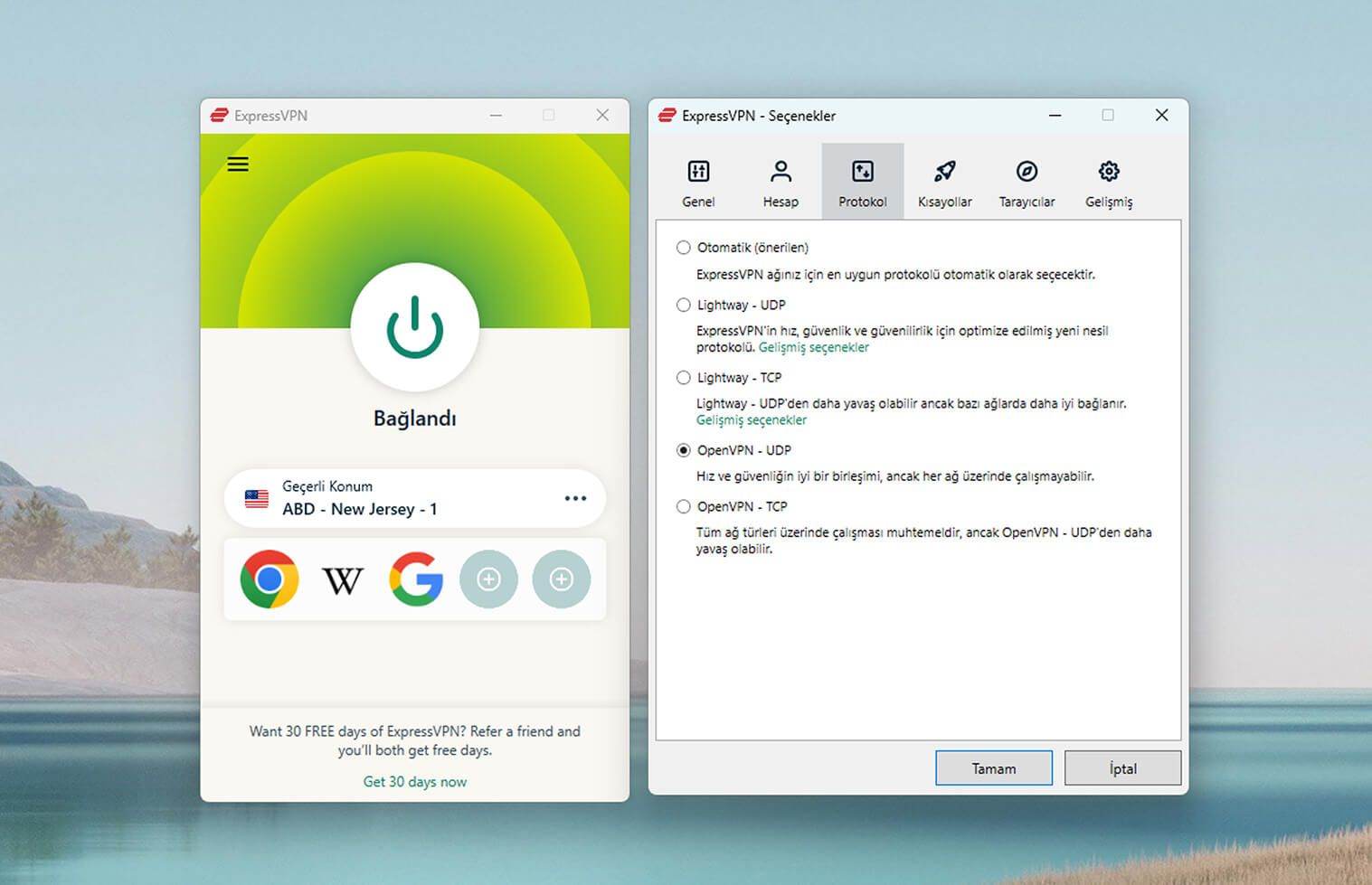
Task: Open Gelişmiş seçenekler under Lightway - UDP
Action: click(814, 347)
